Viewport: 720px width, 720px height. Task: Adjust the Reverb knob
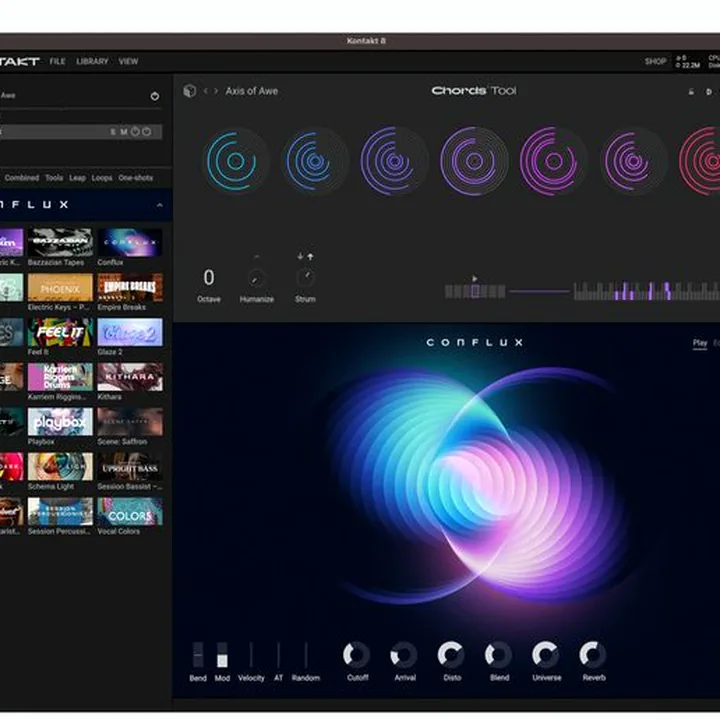click(593, 654)
